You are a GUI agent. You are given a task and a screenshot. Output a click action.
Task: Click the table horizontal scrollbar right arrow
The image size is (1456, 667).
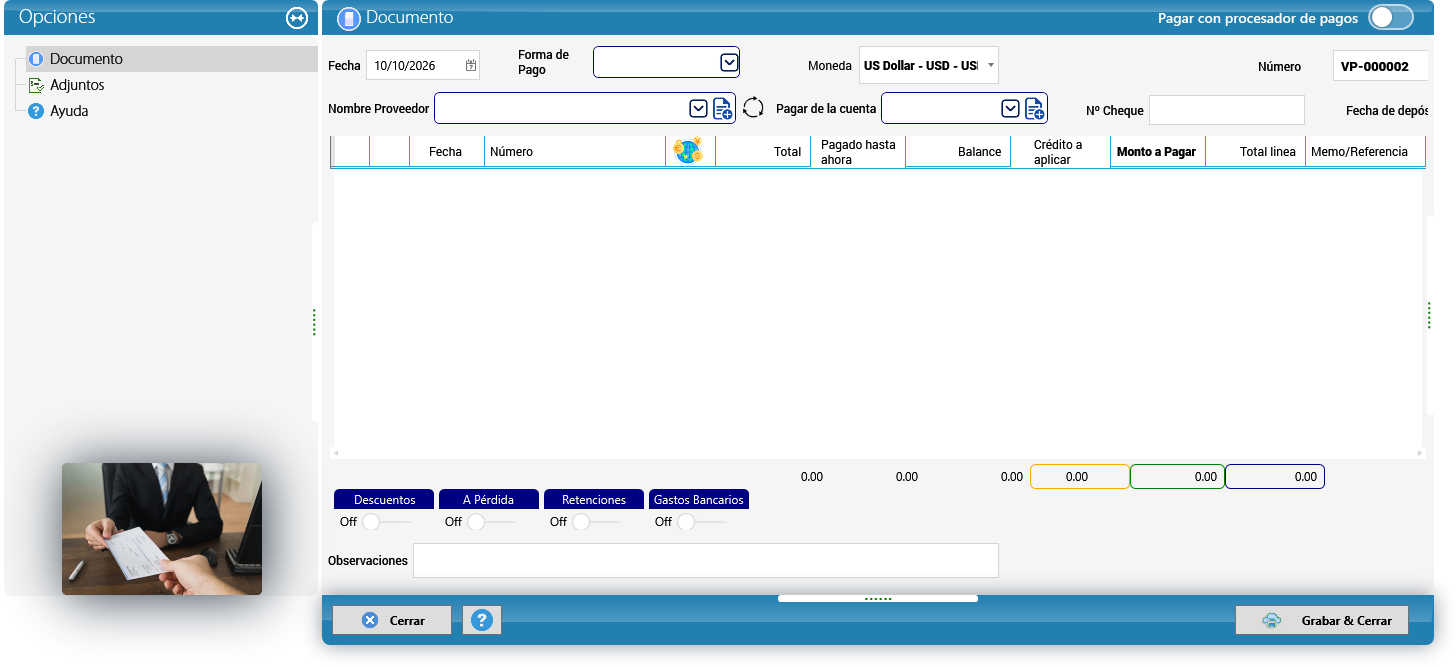coord(1419,453)
